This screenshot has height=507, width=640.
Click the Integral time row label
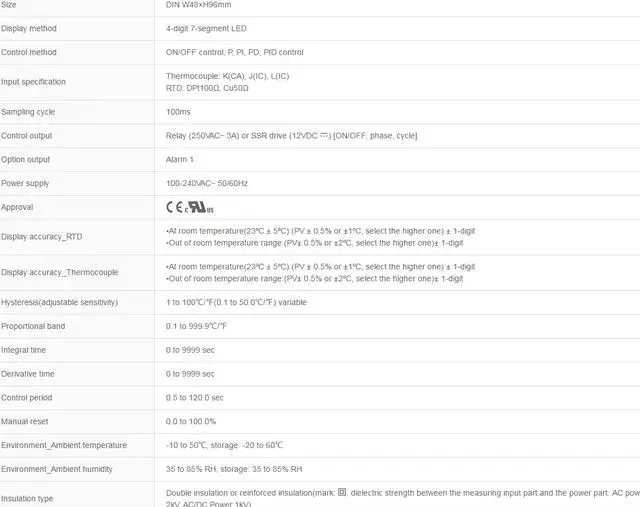tap(24, 350)
